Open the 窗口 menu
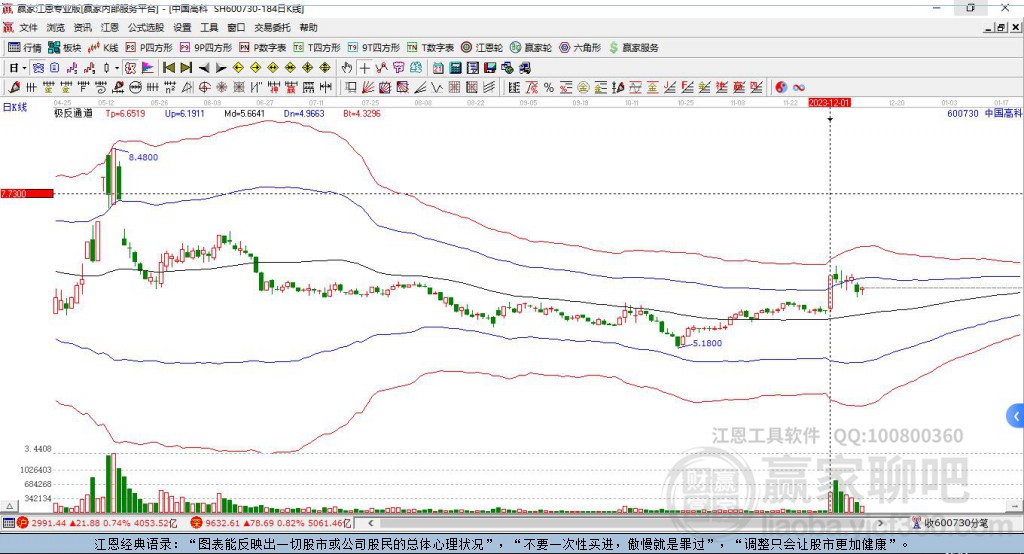This screenshot has height=554, width=1024. 236,27
